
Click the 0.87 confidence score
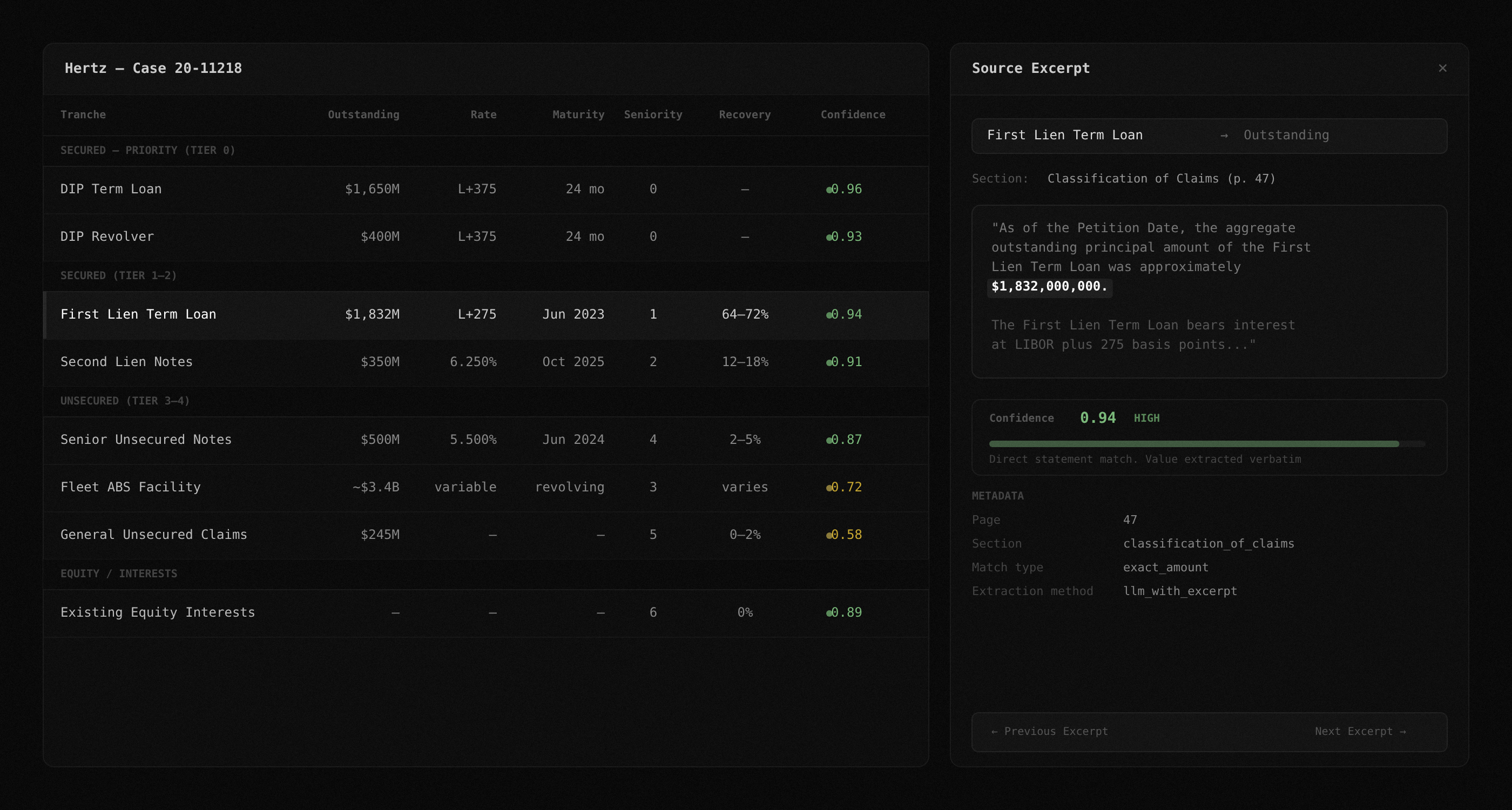pyautogui.click(x=846, y=440)
